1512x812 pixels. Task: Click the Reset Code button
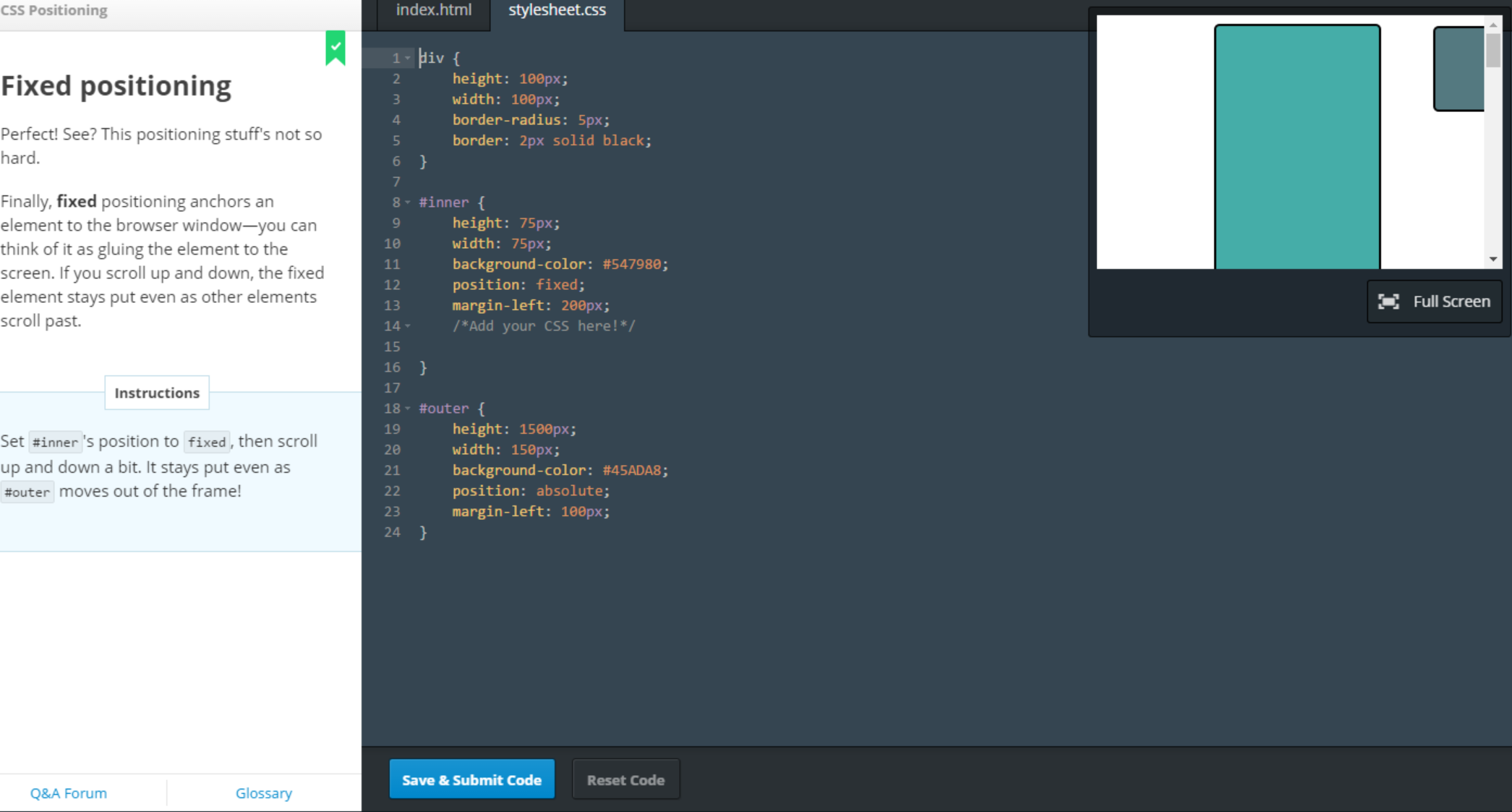625,779
